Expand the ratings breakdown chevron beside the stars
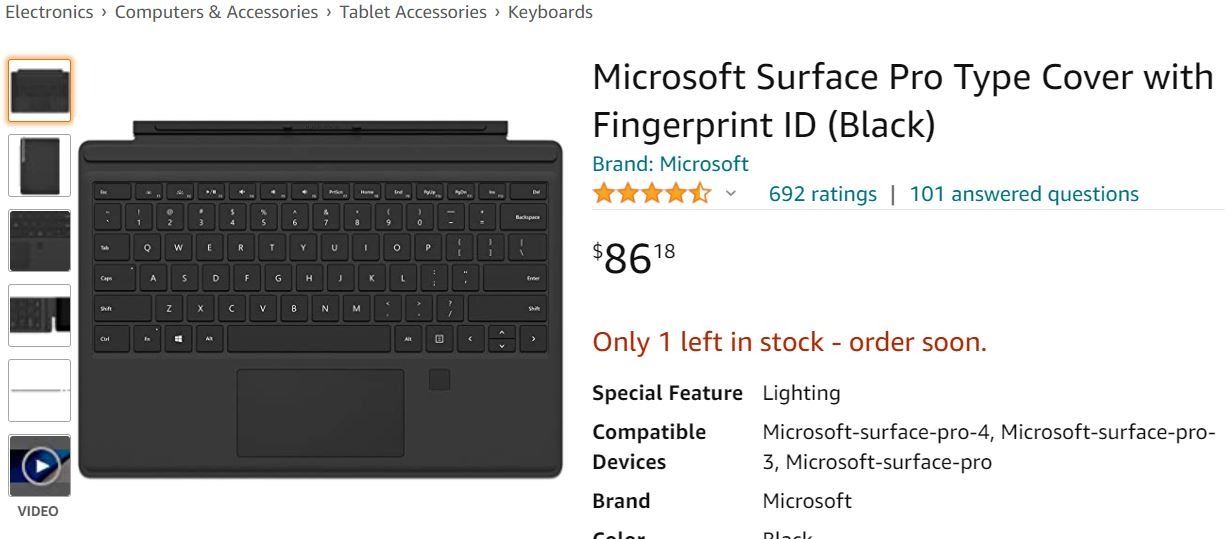This screenshot has height=539, width=1232. point(731,194)
